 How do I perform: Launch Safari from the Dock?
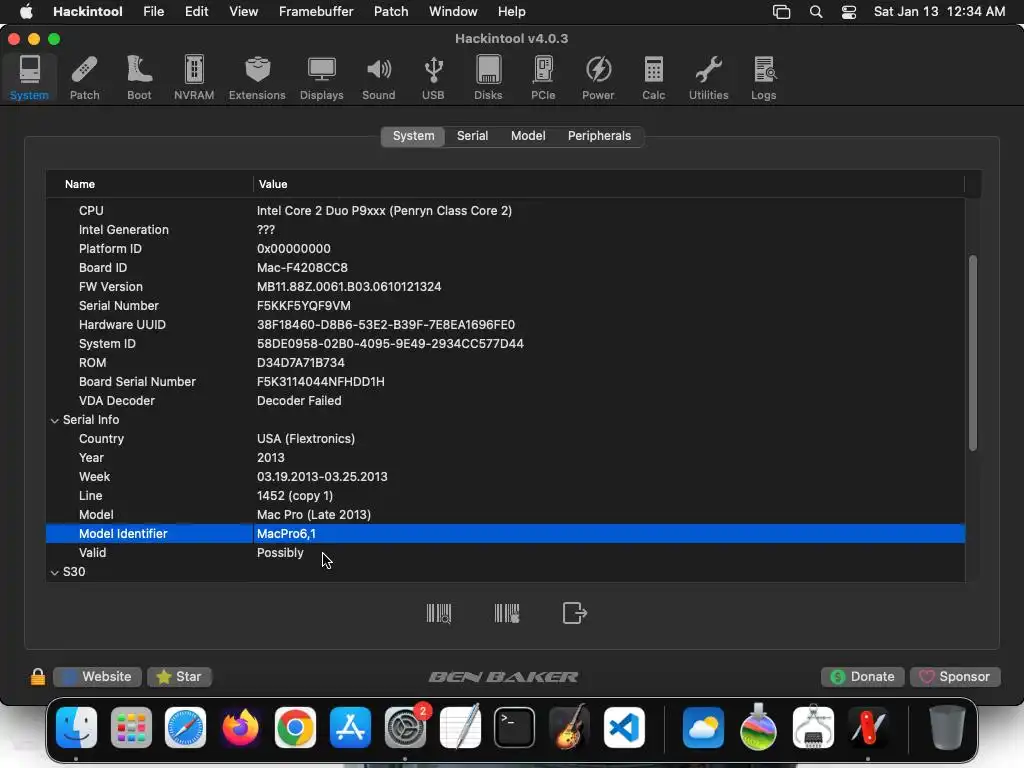185,727
